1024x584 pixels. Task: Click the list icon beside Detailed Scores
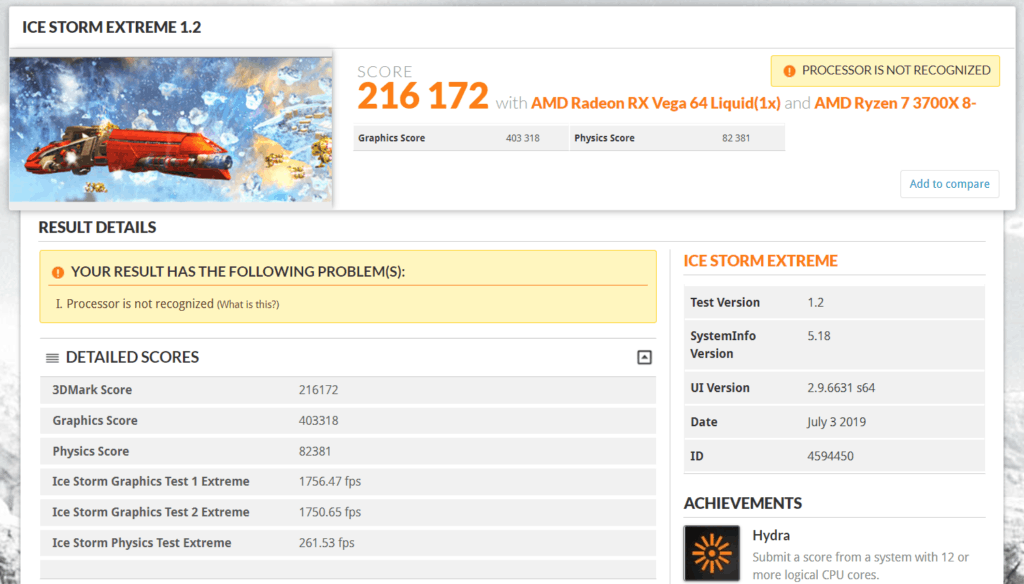(x=52, y=358)
